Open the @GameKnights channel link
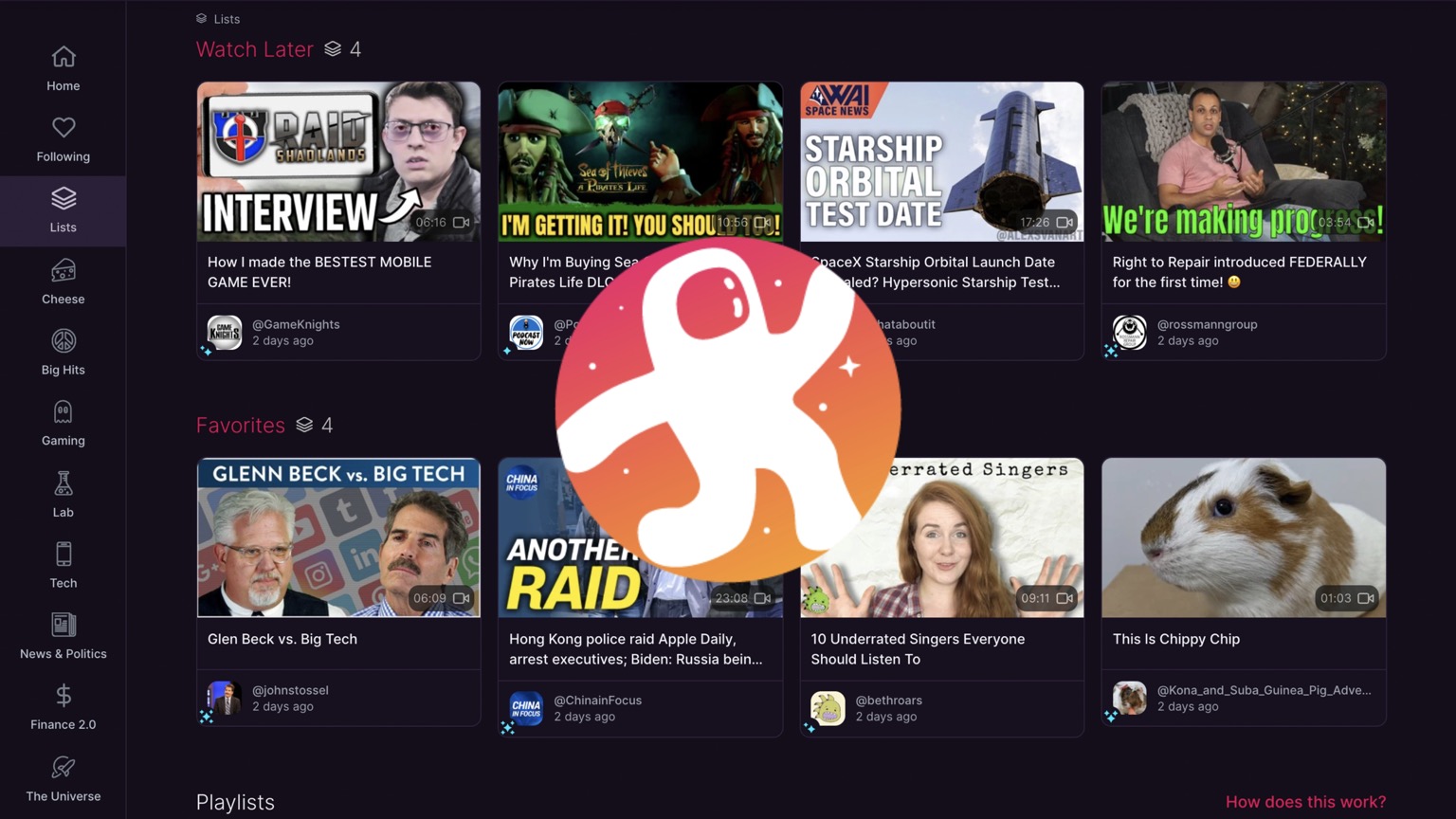The width and height of the screenshot is (1456, 819). (296, 324)
